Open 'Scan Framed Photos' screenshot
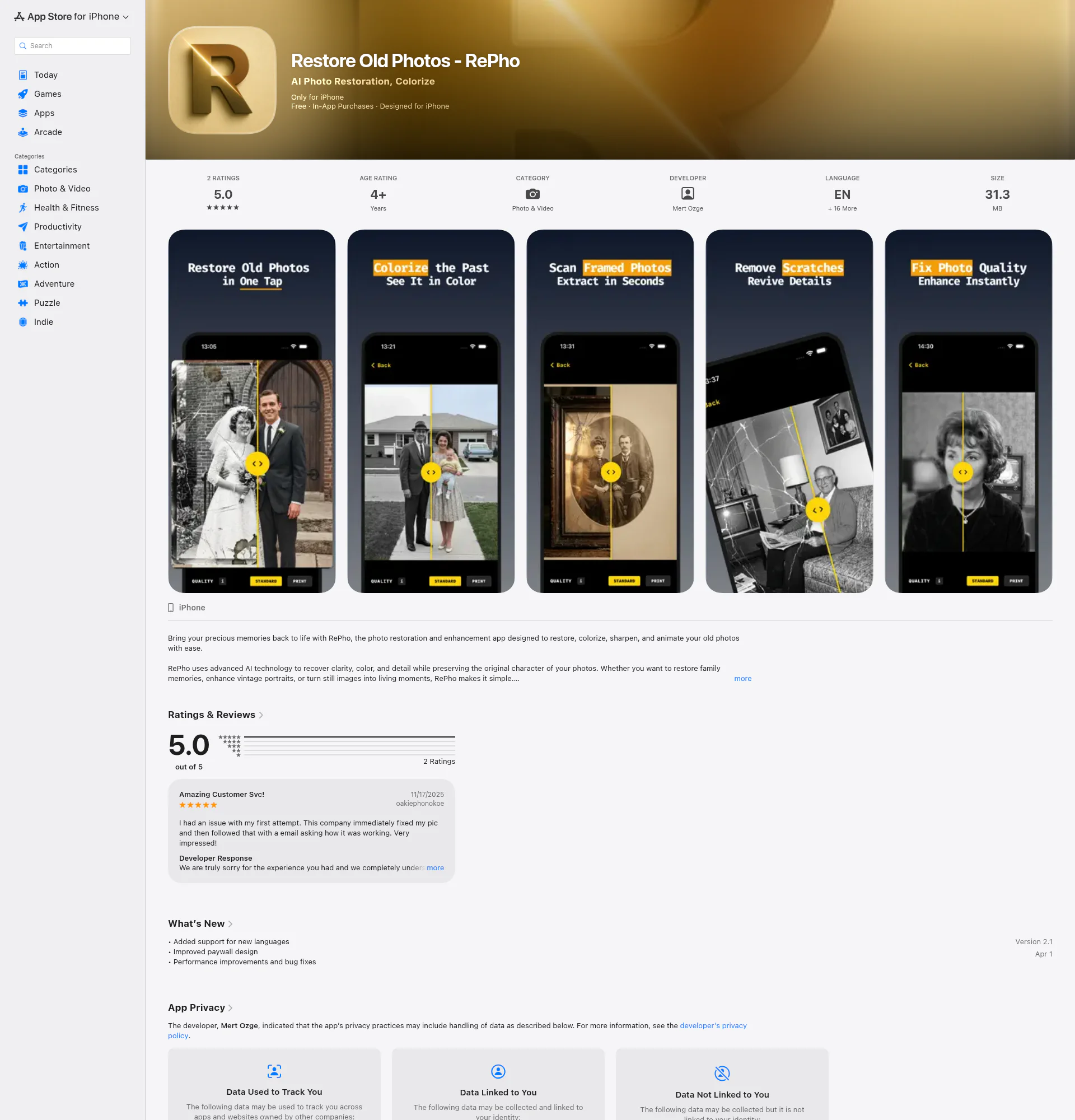Screen dimensions: 1075x1120 [x=610, y=411]
